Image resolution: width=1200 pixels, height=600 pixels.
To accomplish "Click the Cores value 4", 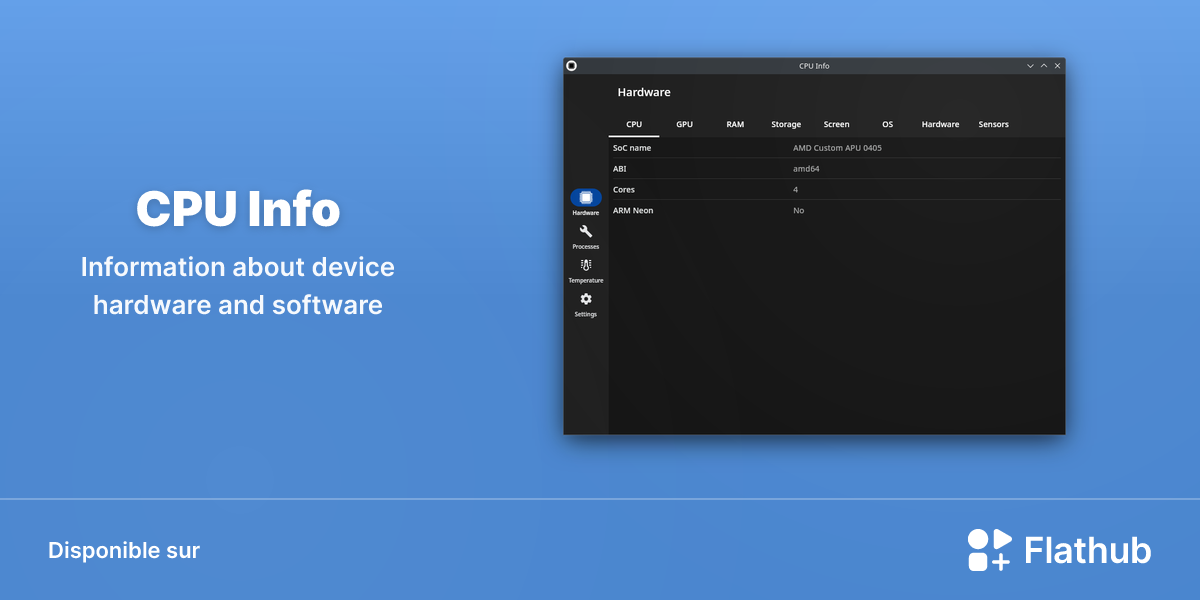I will point(796,189).
